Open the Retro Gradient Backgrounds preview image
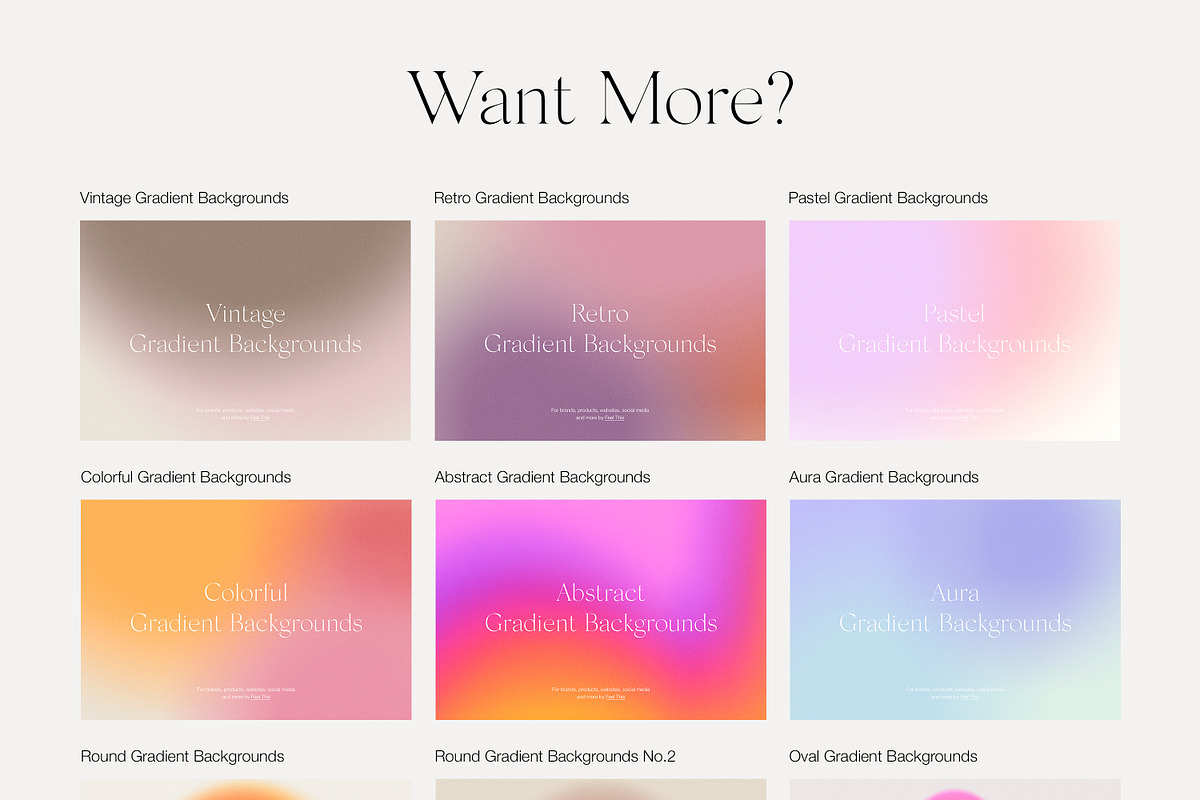 [x=600, y=330]
